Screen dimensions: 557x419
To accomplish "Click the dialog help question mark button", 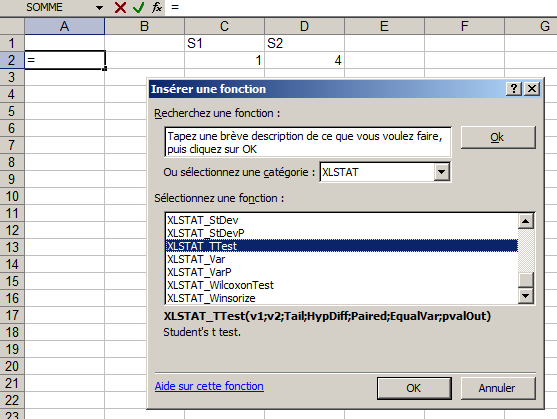I will 514,88.
